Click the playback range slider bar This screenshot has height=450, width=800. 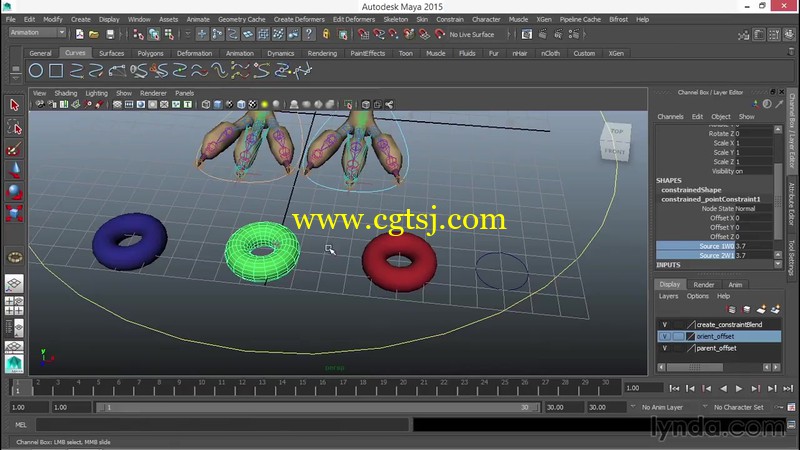tap(319, 407)
